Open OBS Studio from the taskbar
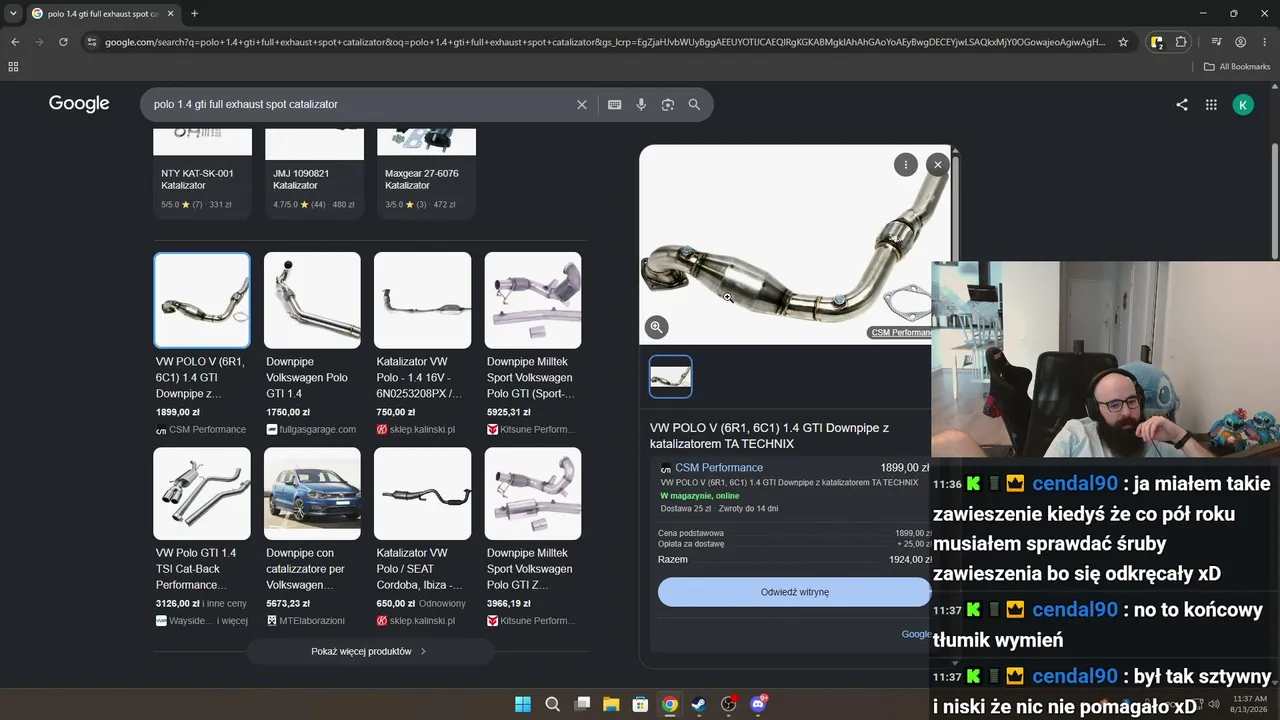This screenshot has width=1280, height=720. click(729, 704)
